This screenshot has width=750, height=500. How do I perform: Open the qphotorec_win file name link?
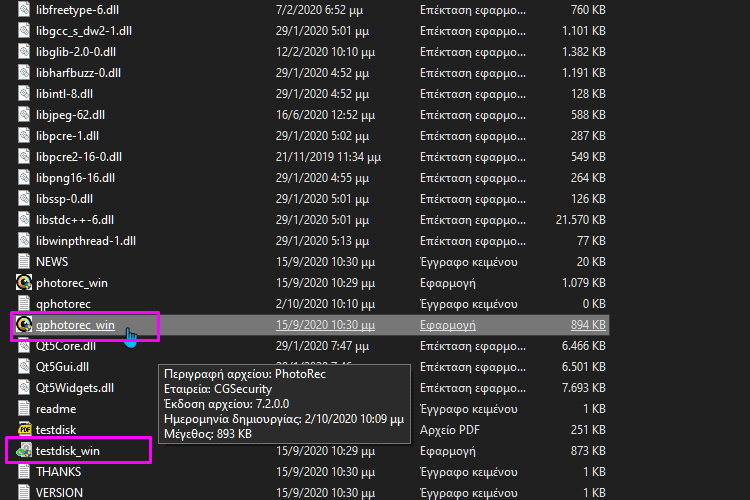coord(75,325)
